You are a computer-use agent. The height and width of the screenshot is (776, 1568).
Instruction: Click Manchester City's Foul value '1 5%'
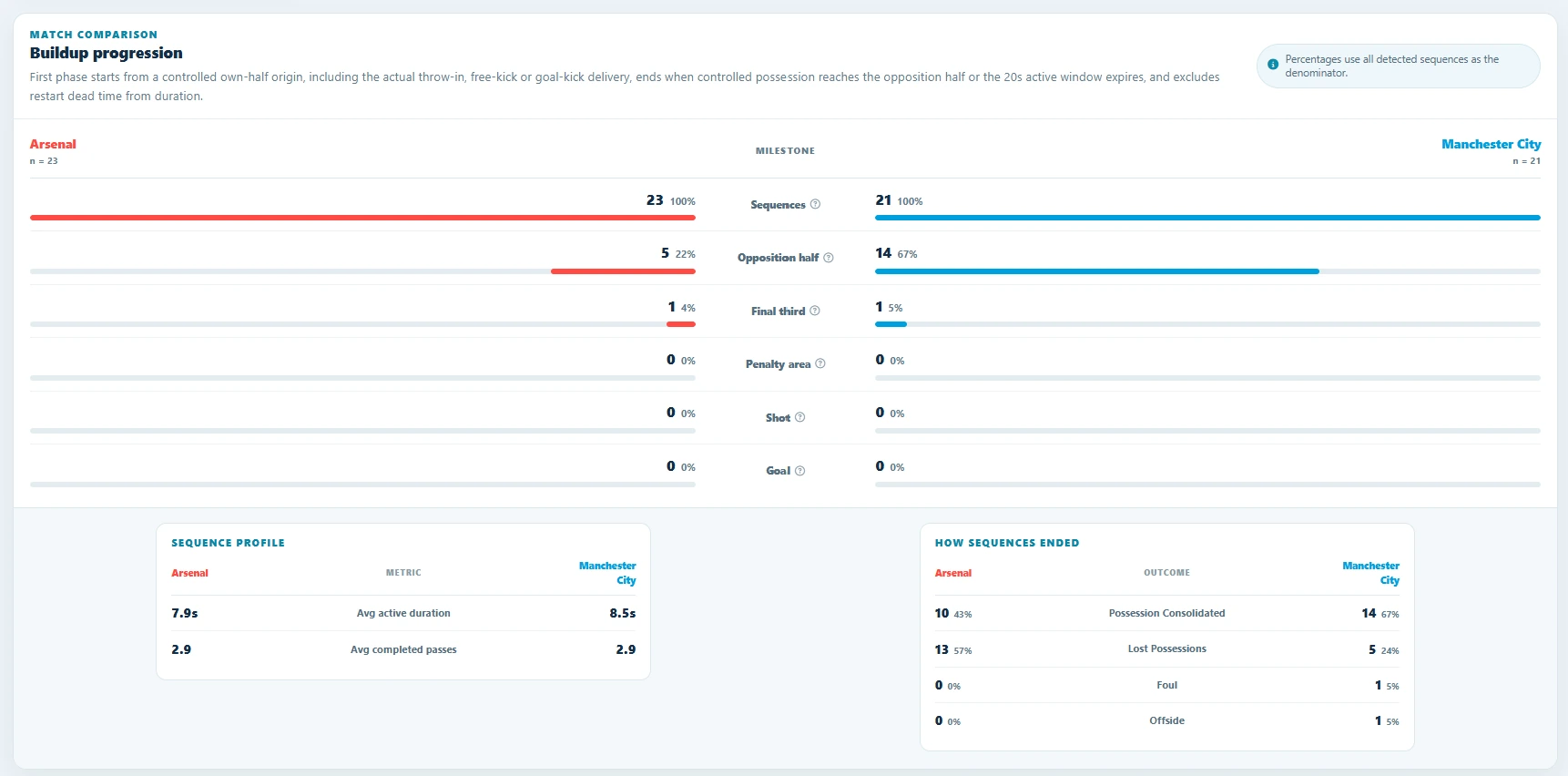[1387, 685]
